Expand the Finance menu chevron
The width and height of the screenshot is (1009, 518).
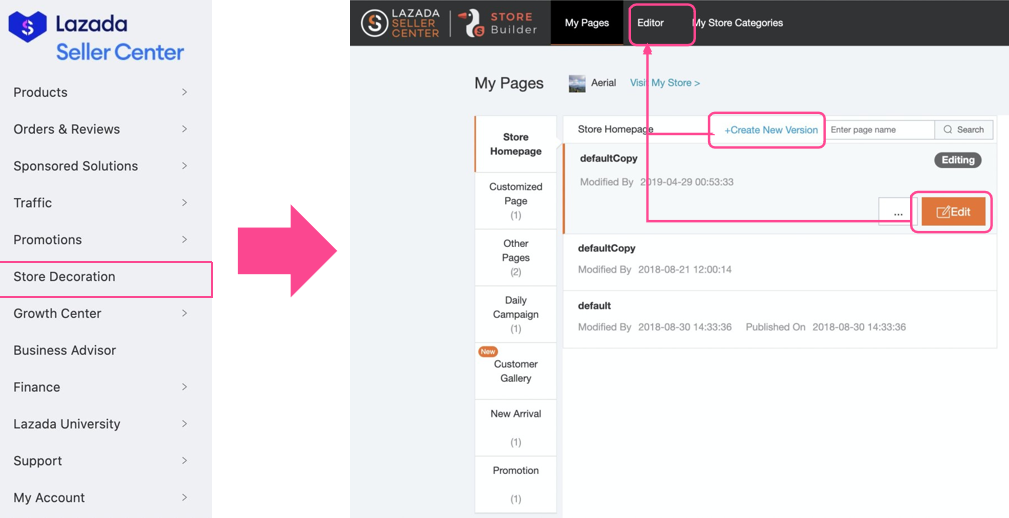(x=184, y=387)
